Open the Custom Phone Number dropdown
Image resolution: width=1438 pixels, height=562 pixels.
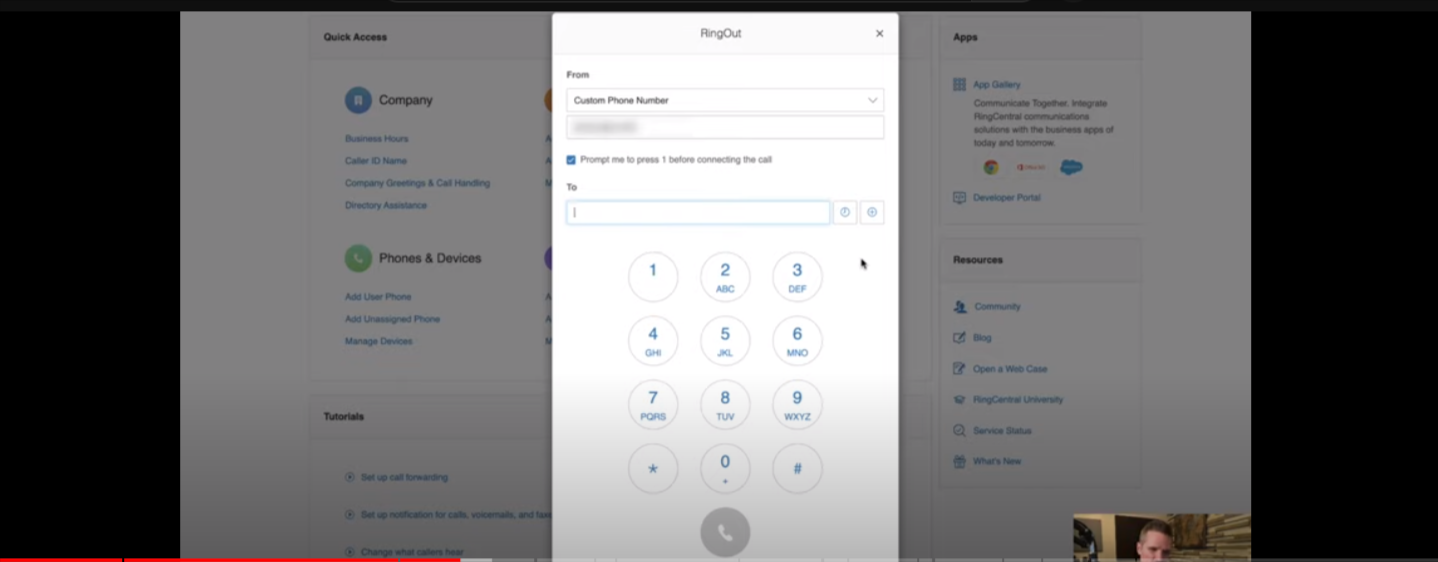(725, 100)
